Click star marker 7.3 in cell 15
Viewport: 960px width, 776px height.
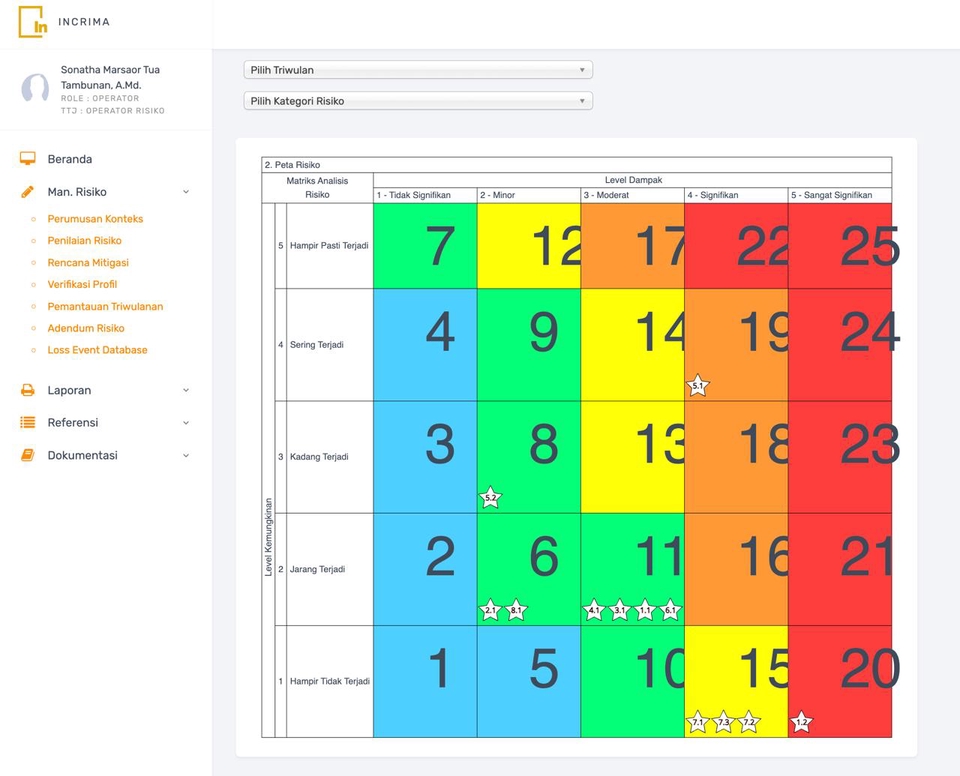point(723,722)
